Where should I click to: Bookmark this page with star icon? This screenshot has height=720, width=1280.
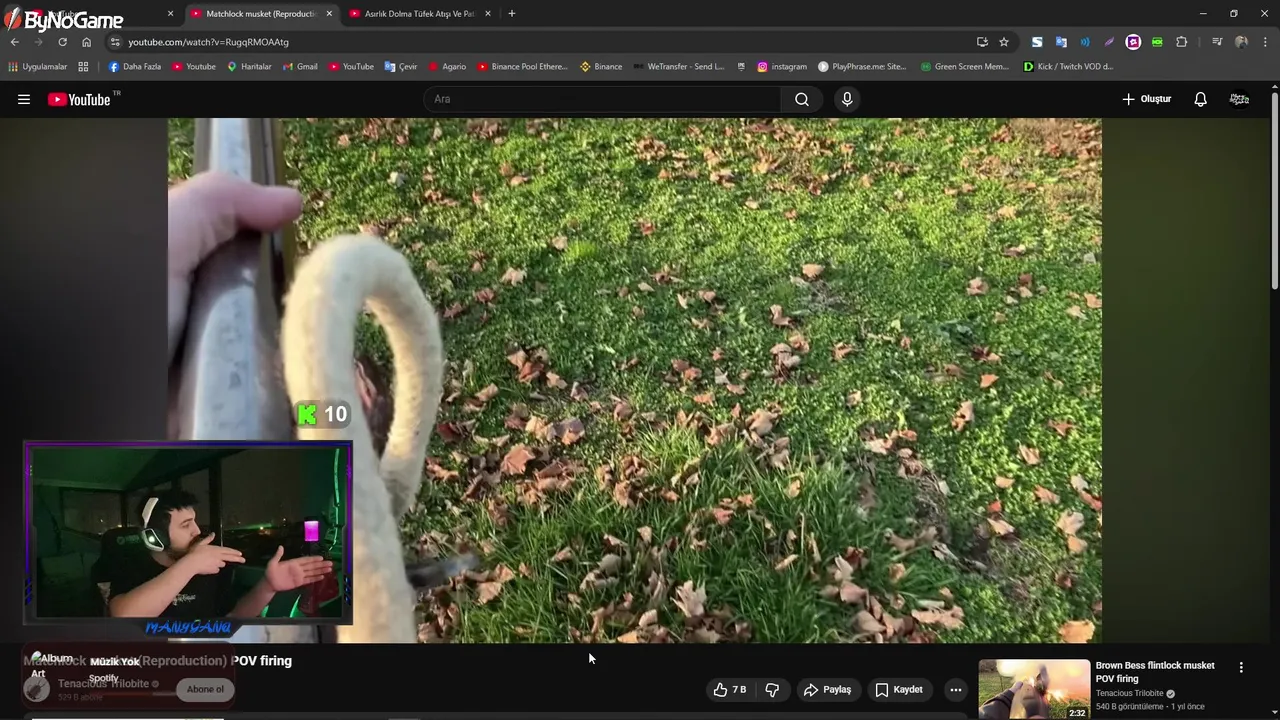coord(1004,42)
